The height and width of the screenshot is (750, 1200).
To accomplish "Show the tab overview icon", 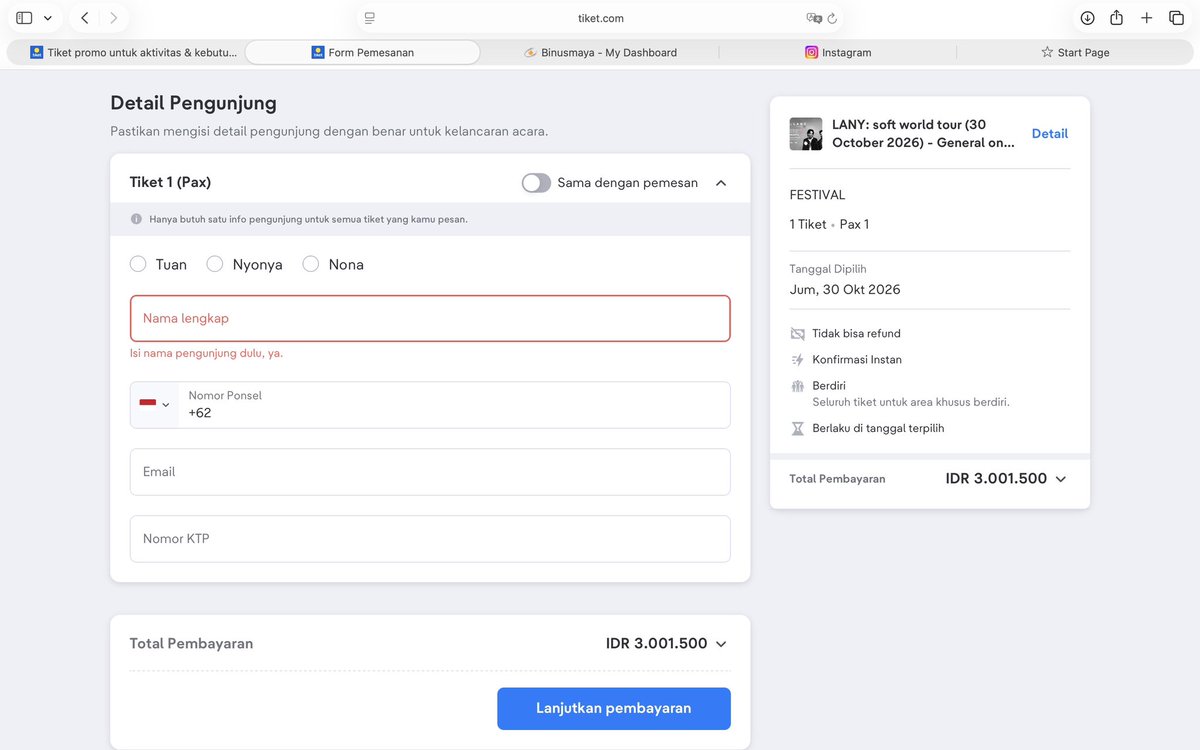I will point(1176,18).
